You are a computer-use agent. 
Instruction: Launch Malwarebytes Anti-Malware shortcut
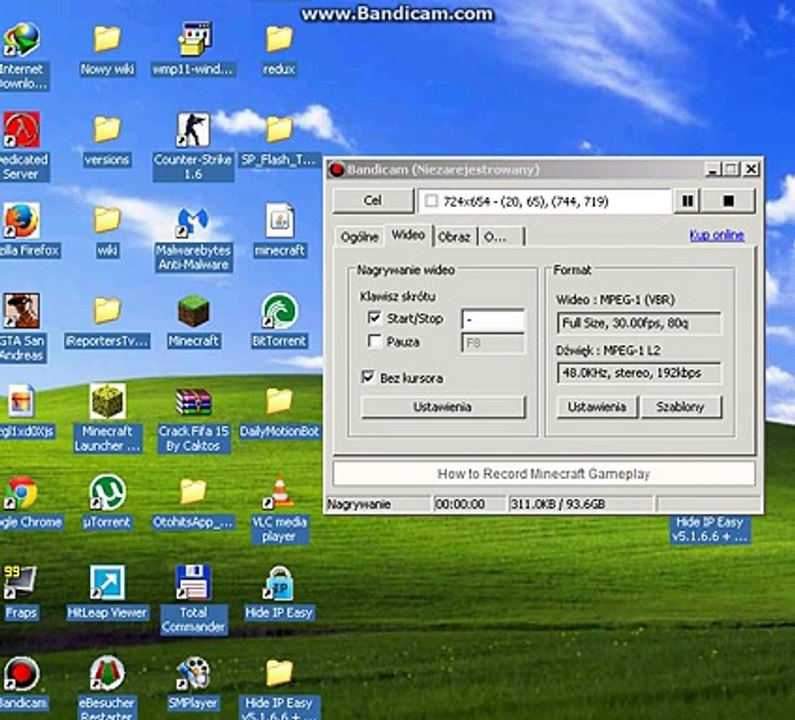coord(194,222)
